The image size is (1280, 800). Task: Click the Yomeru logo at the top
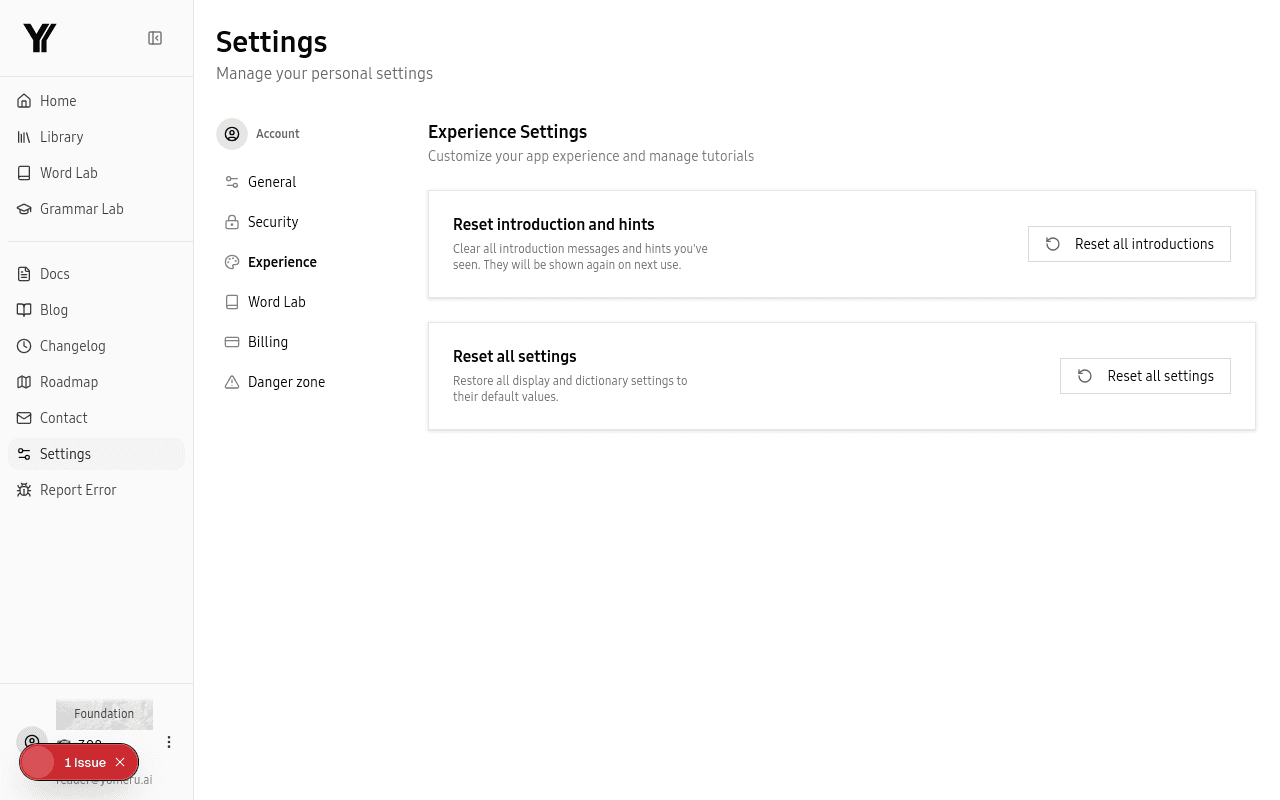(40, 38)
